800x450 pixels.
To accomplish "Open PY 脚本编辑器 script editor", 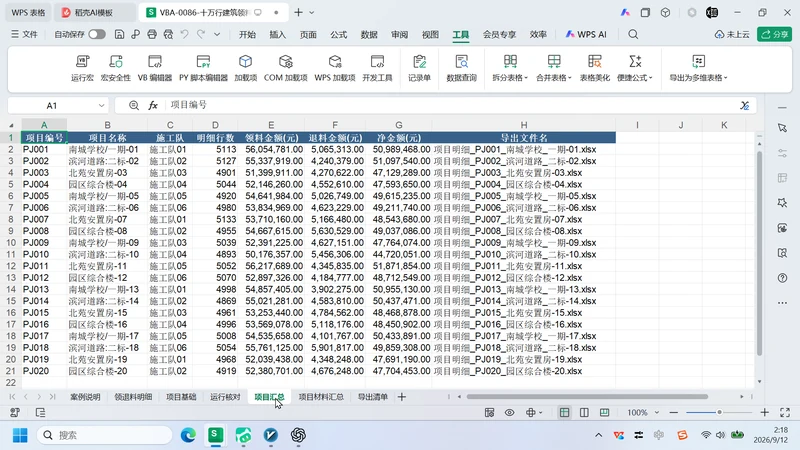I will click(203, 68).
